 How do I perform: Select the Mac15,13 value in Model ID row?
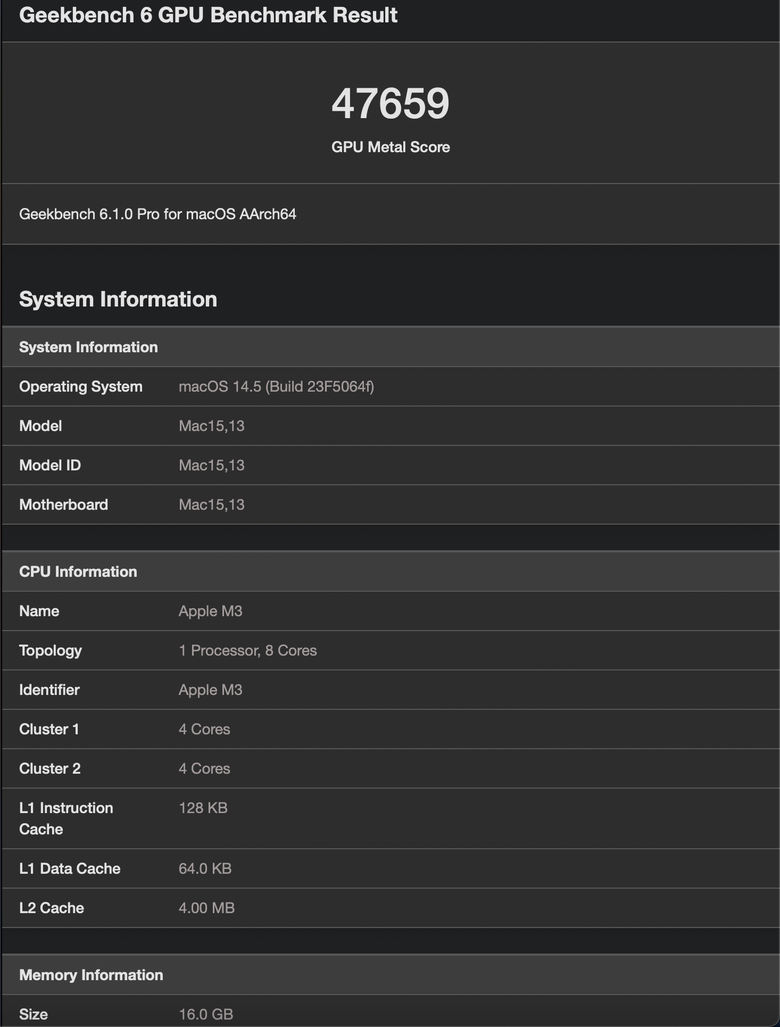coord(212,465)
